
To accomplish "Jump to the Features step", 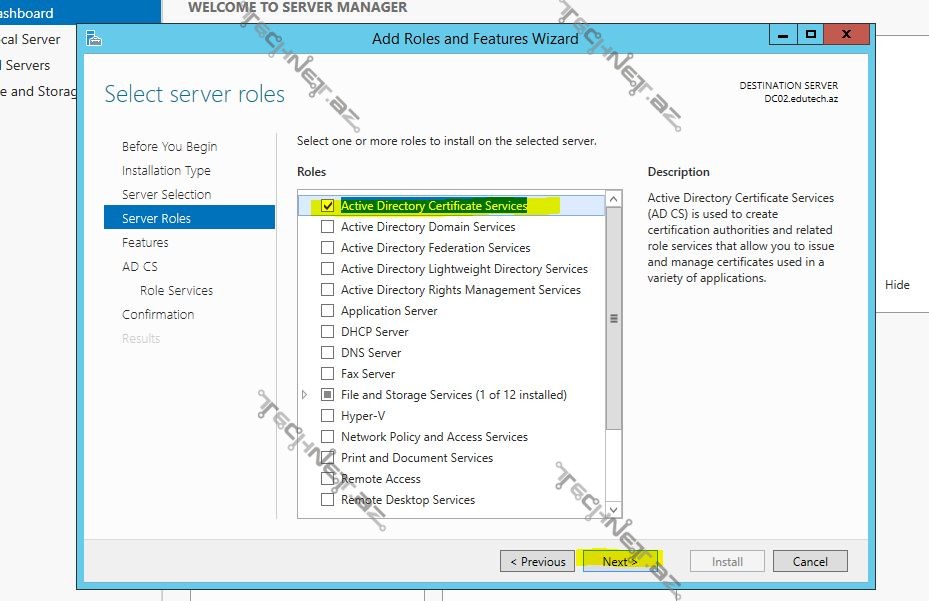I will 145,243.
